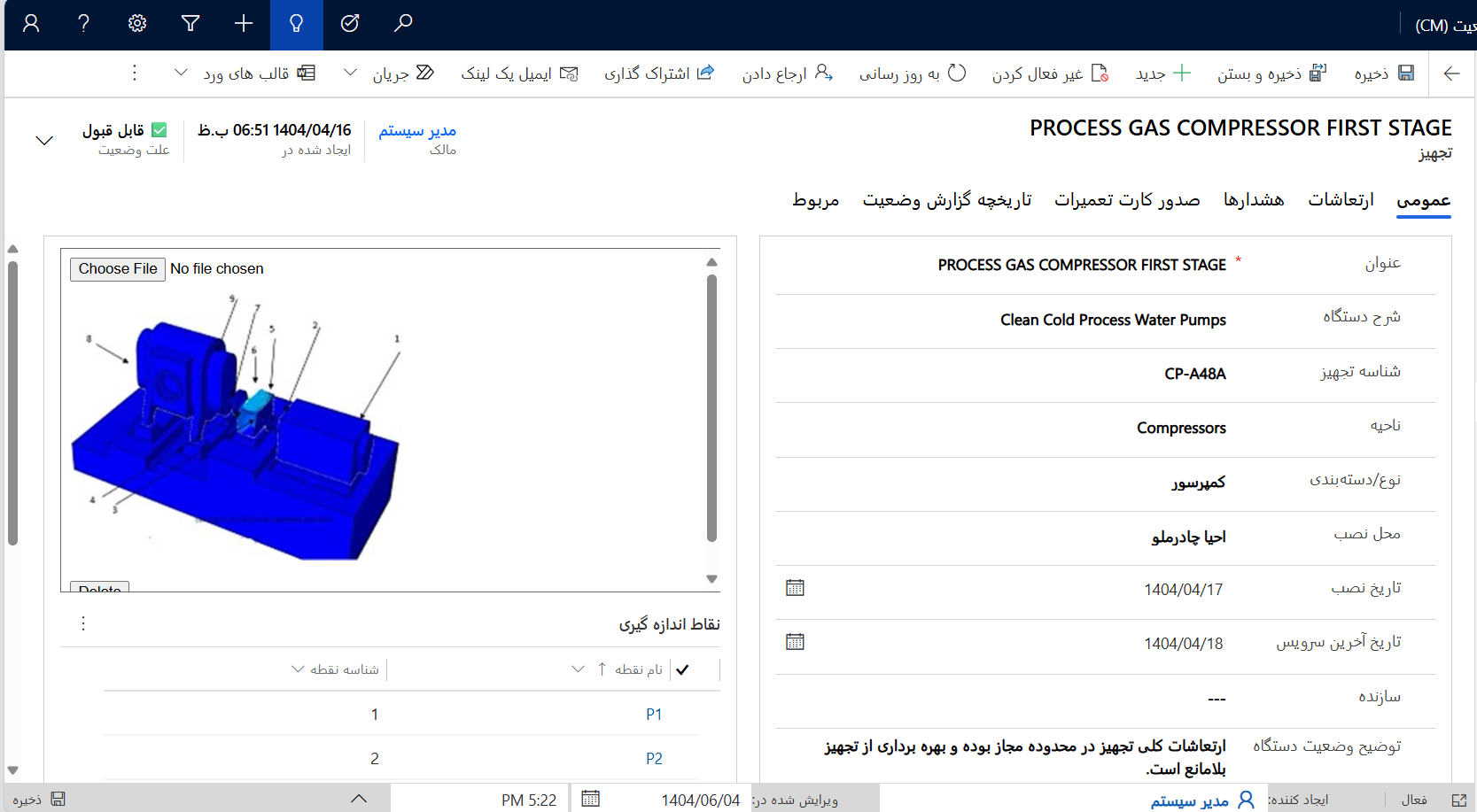The width and height of the screenshot is (1477, 812).
Task: Toggle the select-all checkmark in grid header
Action: pos(682,669)
